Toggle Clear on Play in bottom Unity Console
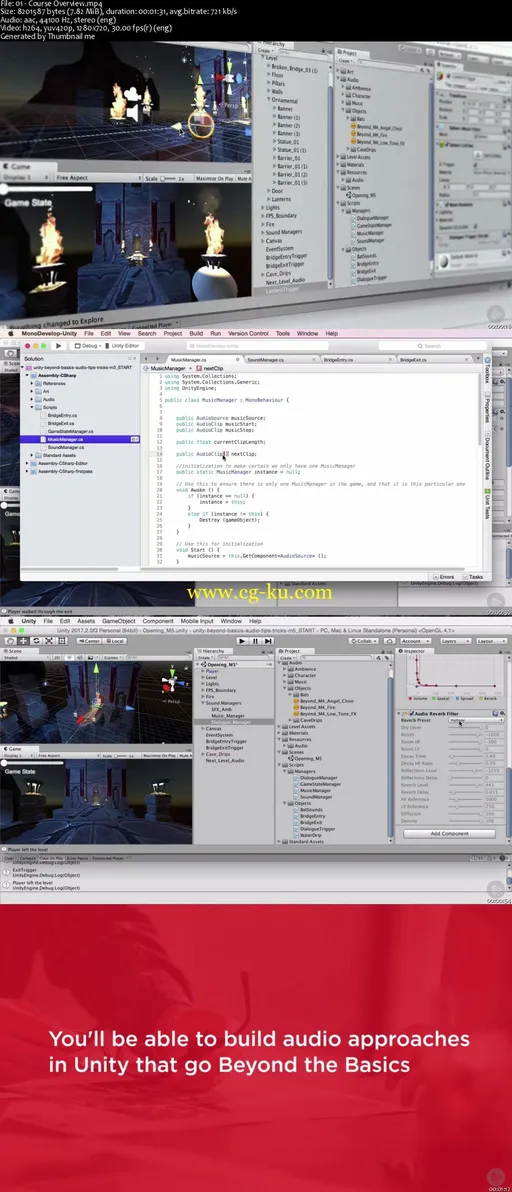 tap(49, 858)
